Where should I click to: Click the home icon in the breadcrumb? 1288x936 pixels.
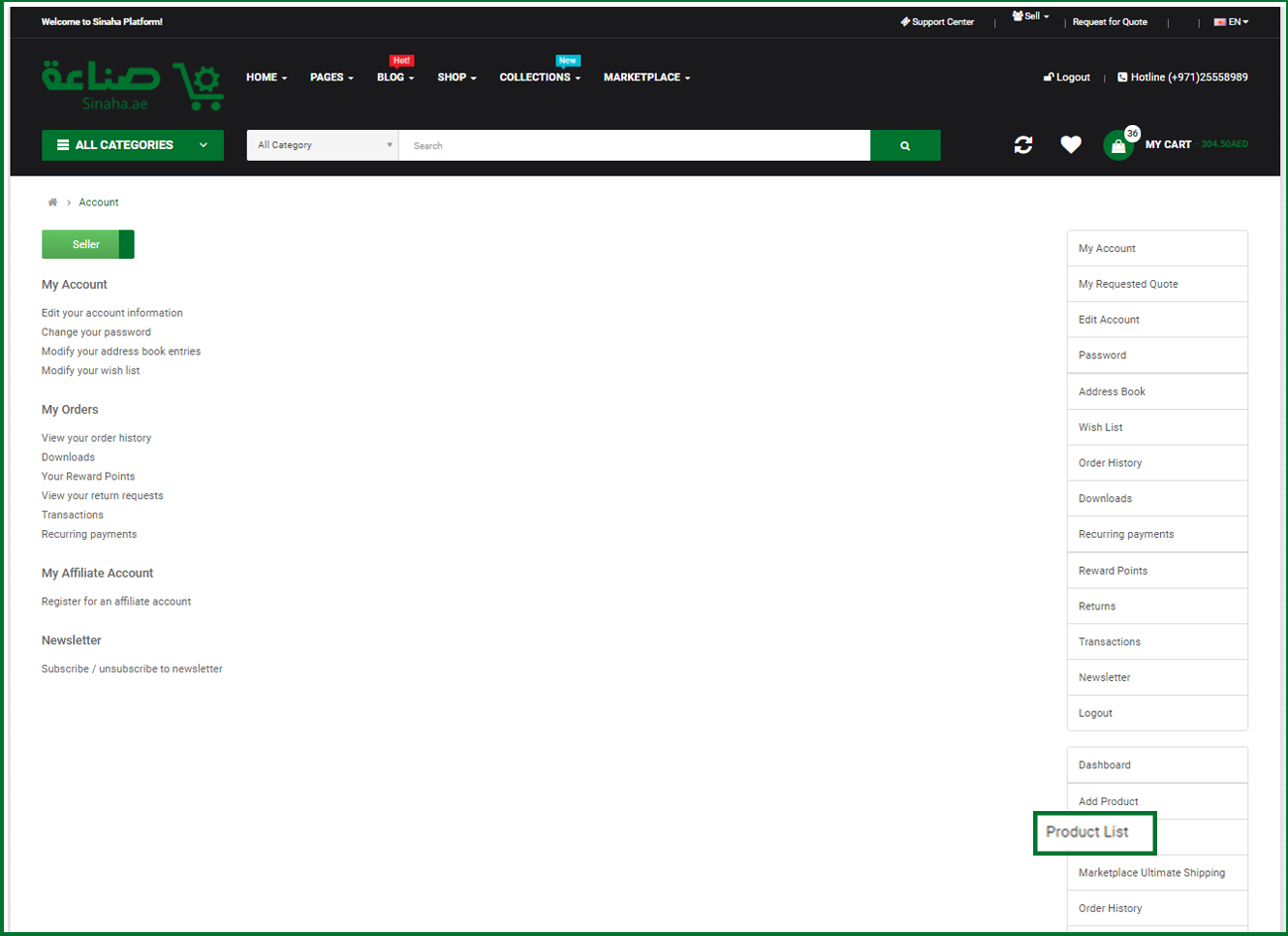click(x=52, y=202)
